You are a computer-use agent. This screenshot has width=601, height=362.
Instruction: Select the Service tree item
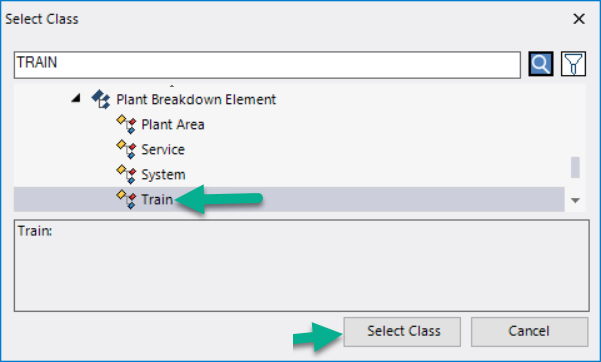163,150
